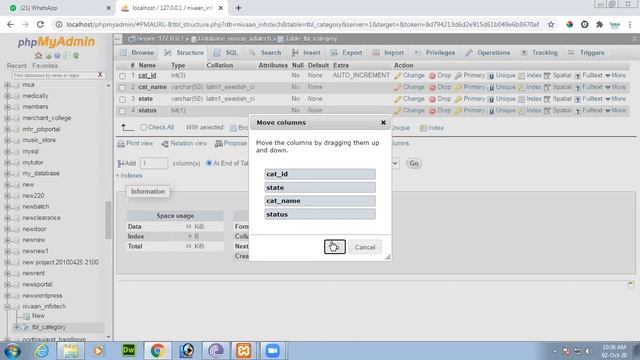This screenshot has height=360, width=640.
Task: Click the Chrome extensions puzzle icon
Action: pyautogui.click(x=599, y=24)
